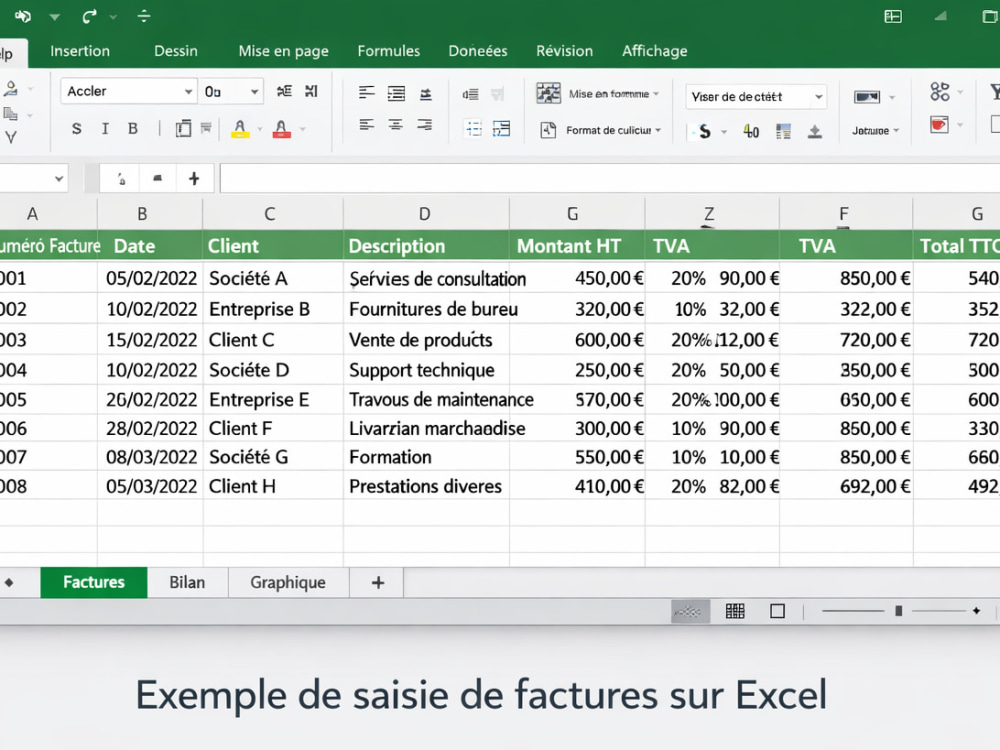The height and width of the screenshot is (750, 1000).
Task: Open the Insertion ribbon tab
Action: point(80,51)
